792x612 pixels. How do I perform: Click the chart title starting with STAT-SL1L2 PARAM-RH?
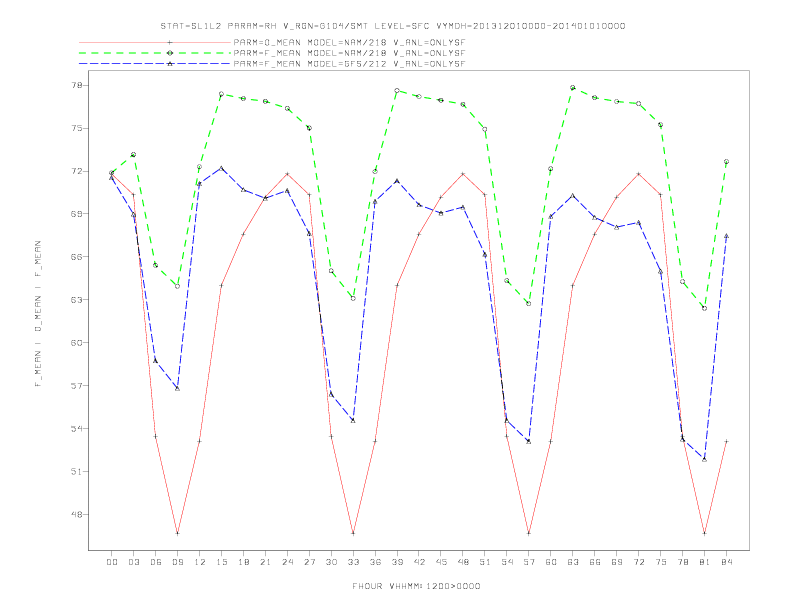pos(392,26)
